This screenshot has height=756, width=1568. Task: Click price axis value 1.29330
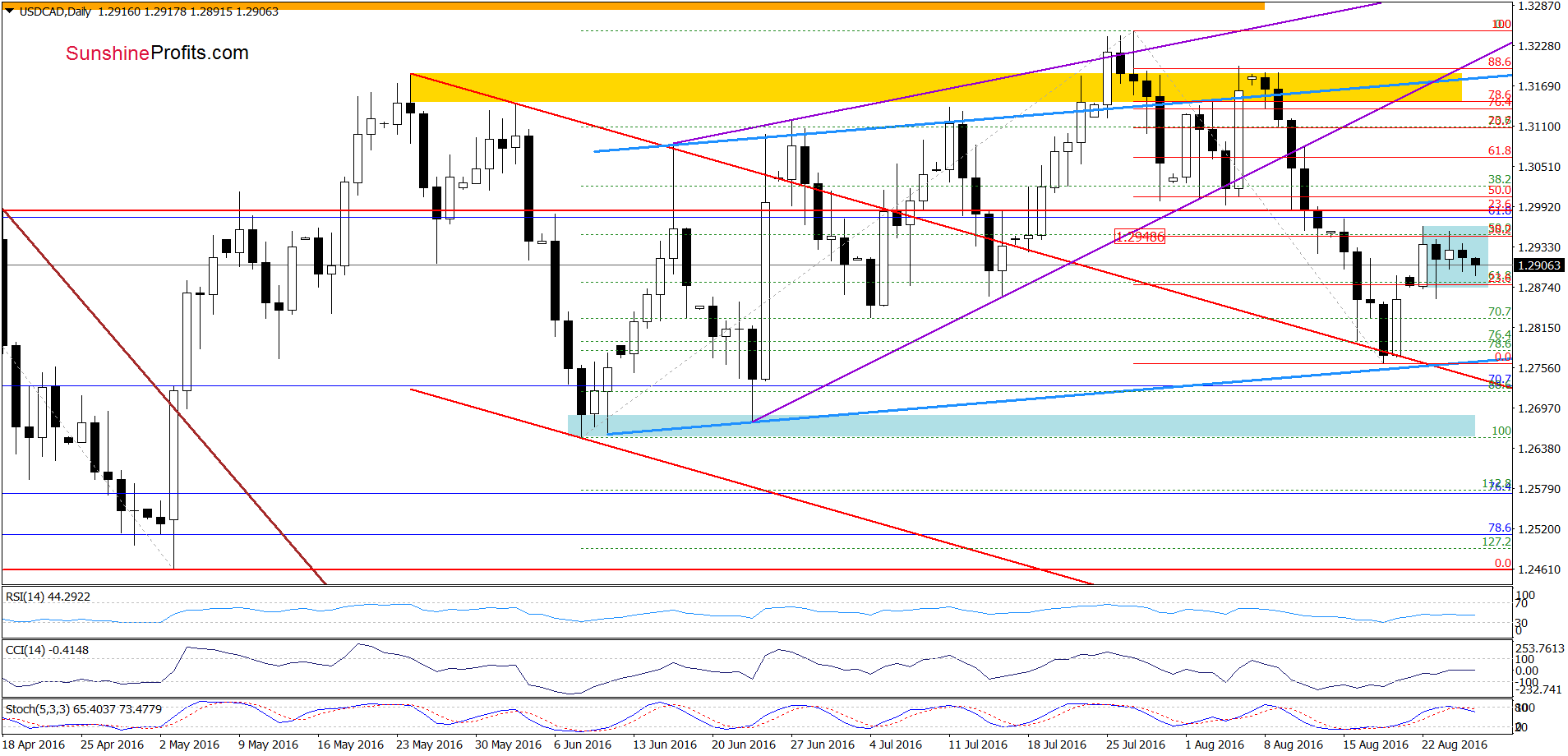tap(1538, 247)
